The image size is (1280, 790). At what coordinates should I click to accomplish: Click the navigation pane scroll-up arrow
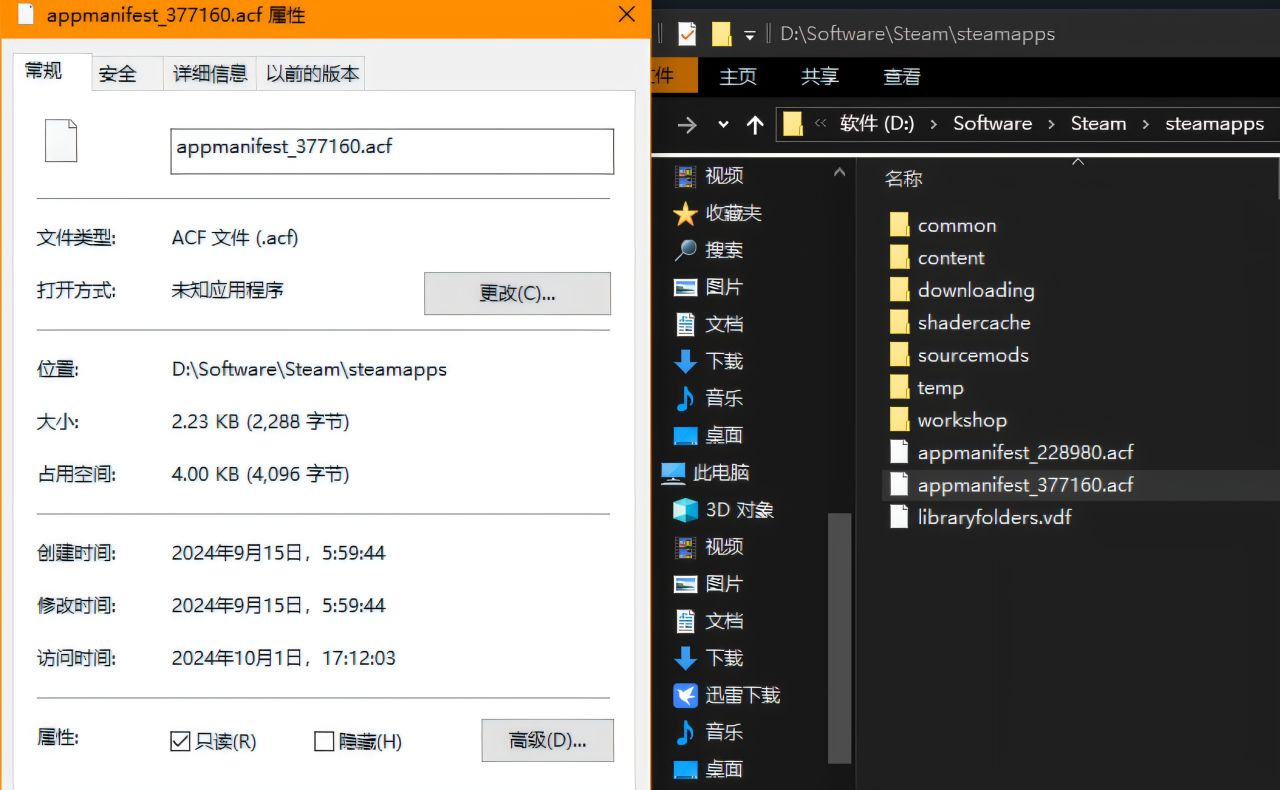coord(840,172)
